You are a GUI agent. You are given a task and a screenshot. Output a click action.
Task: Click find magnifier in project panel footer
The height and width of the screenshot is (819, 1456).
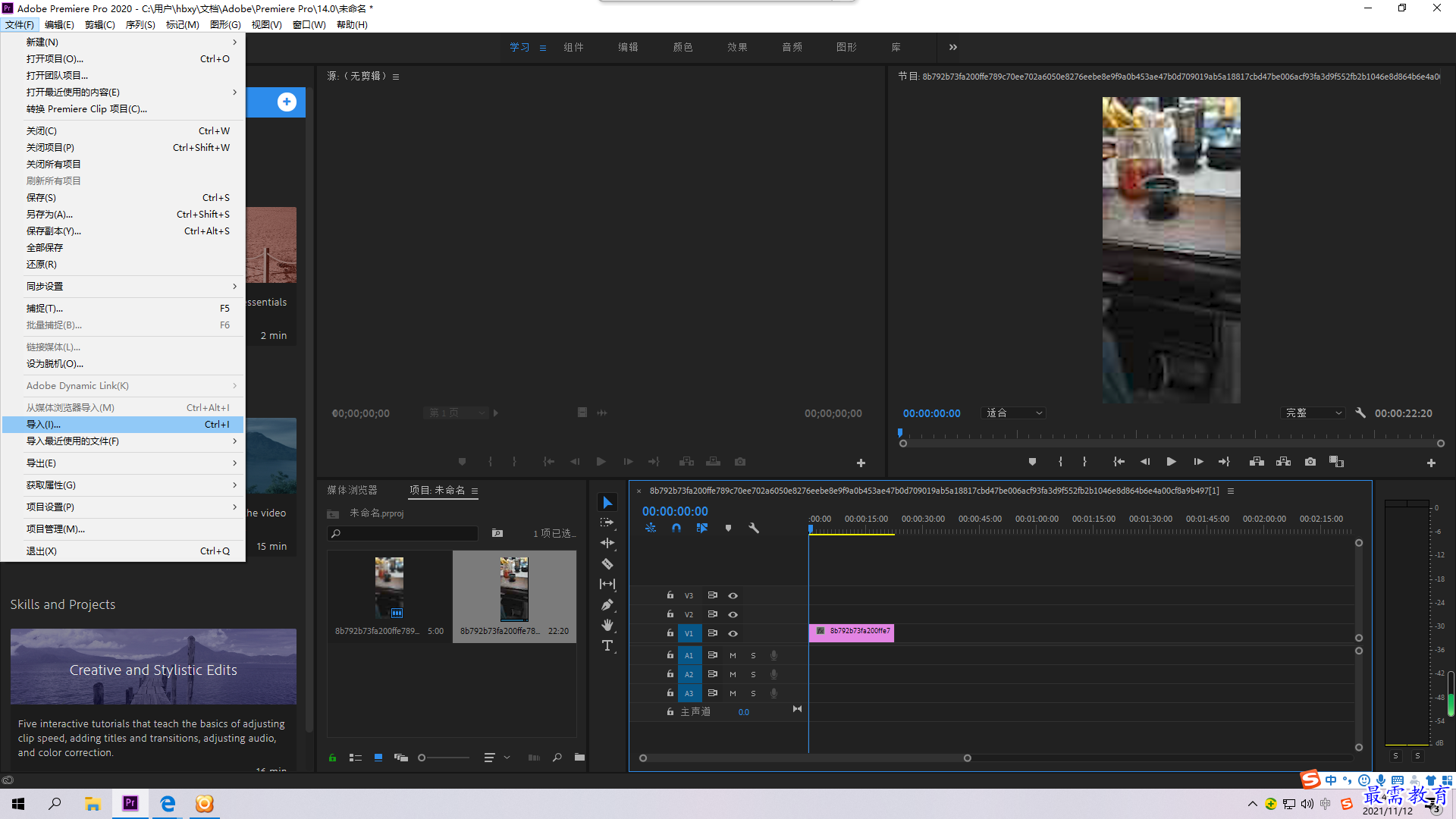[x=557, y=757]
